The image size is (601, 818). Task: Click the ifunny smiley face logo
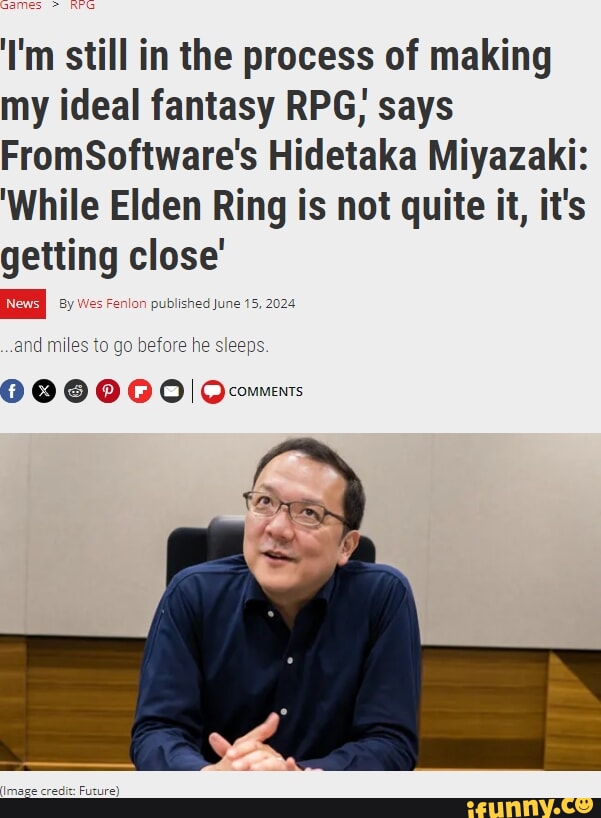point(582,805)
